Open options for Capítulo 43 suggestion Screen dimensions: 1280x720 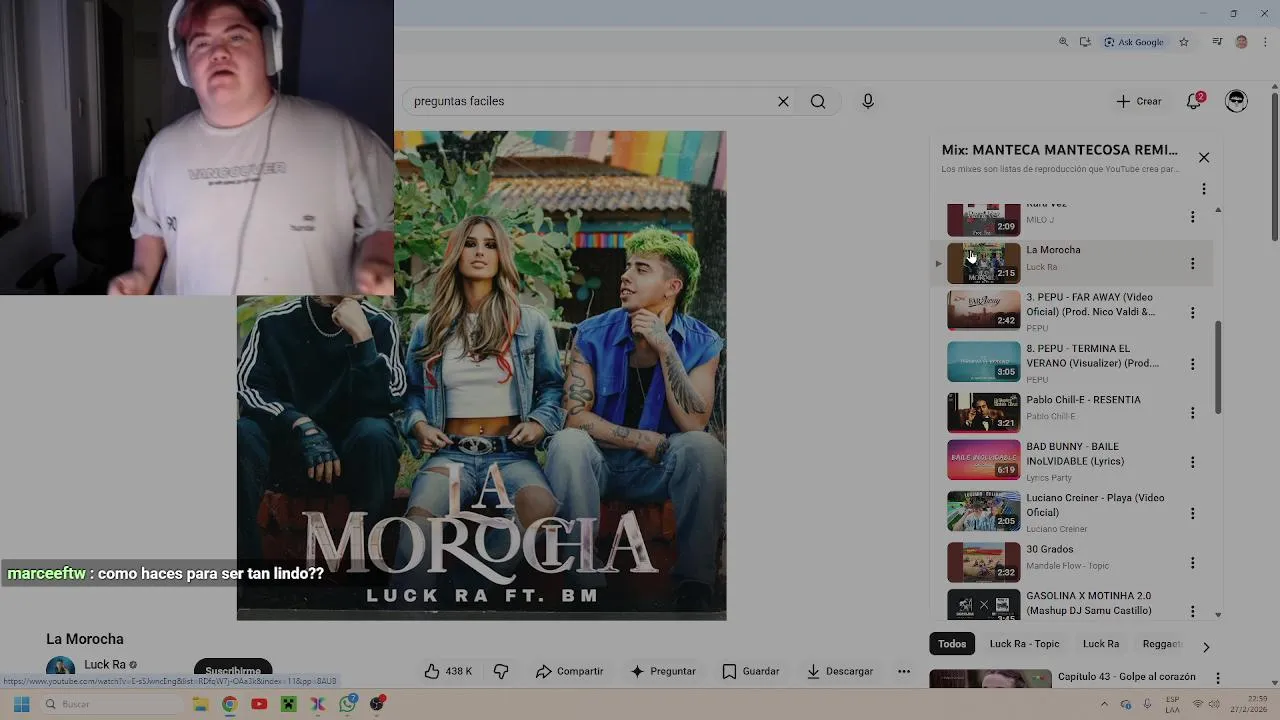1217,678
